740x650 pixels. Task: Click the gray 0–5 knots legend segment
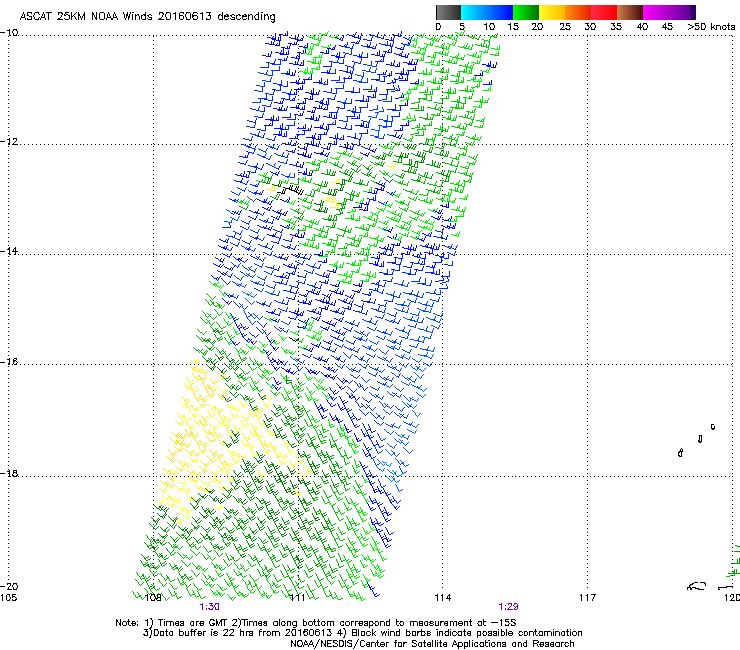(x=448, y=12)
